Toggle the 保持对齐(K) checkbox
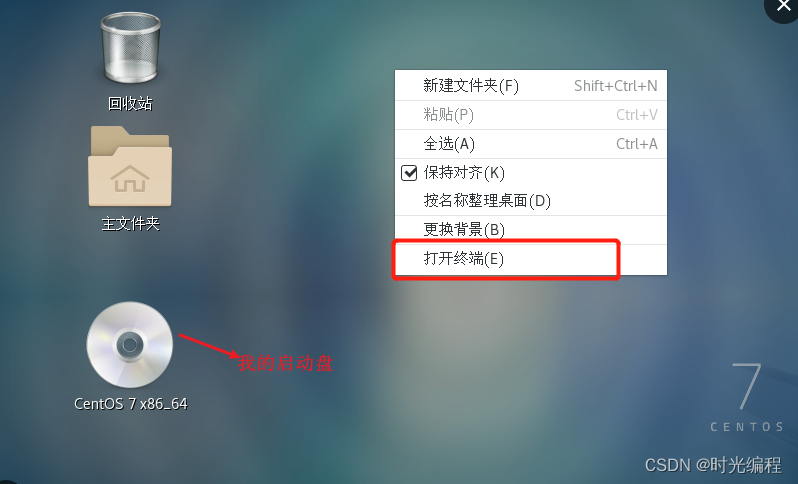Screen dimensions: 798x484 (x=409, y=173)
